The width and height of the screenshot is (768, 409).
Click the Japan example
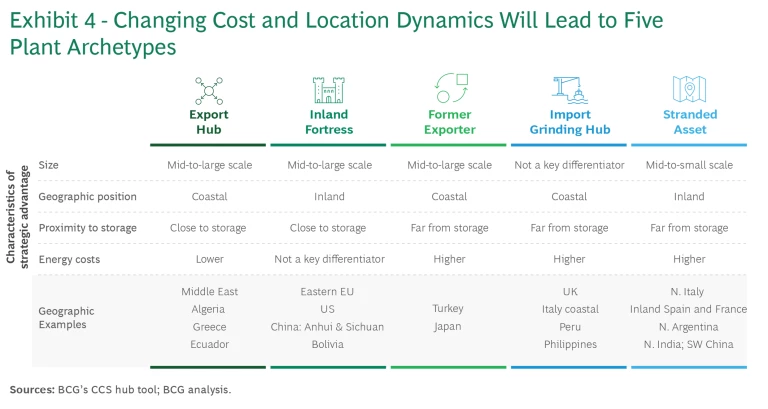[447, 327]
